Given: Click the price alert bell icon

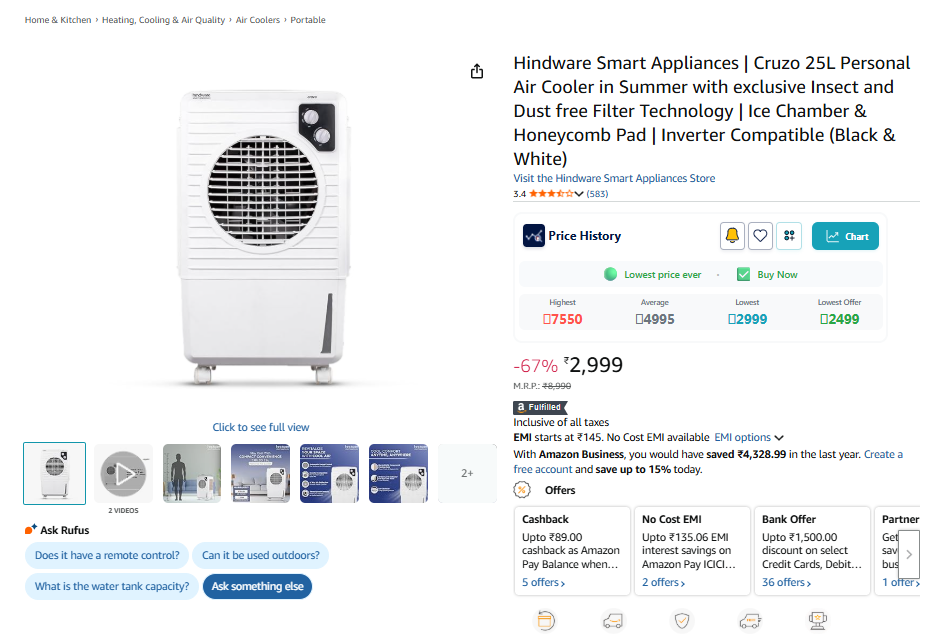Looking at the screenshot, I should [x=732, y=236].
